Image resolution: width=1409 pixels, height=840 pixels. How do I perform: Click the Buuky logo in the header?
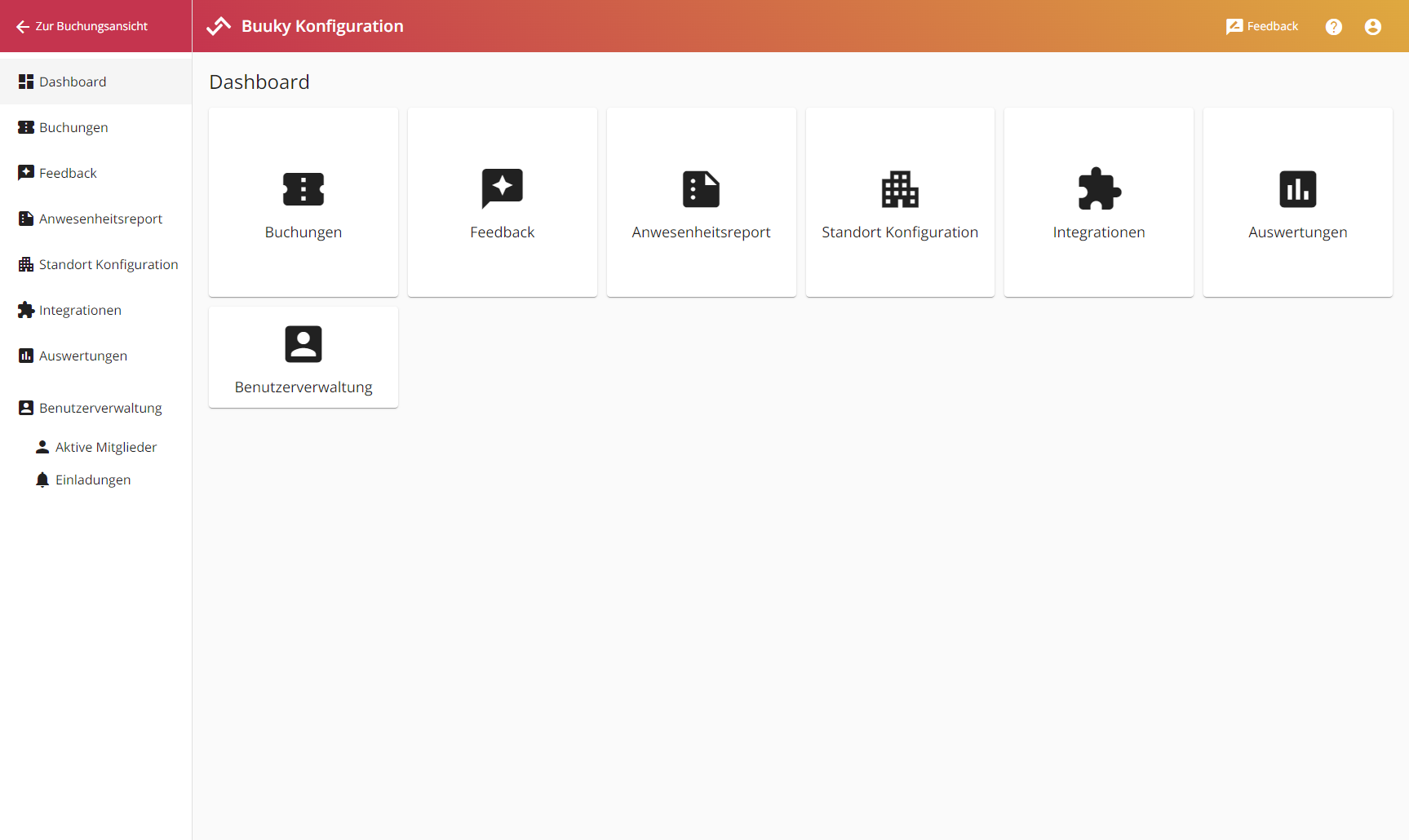(x=218, y=25)
